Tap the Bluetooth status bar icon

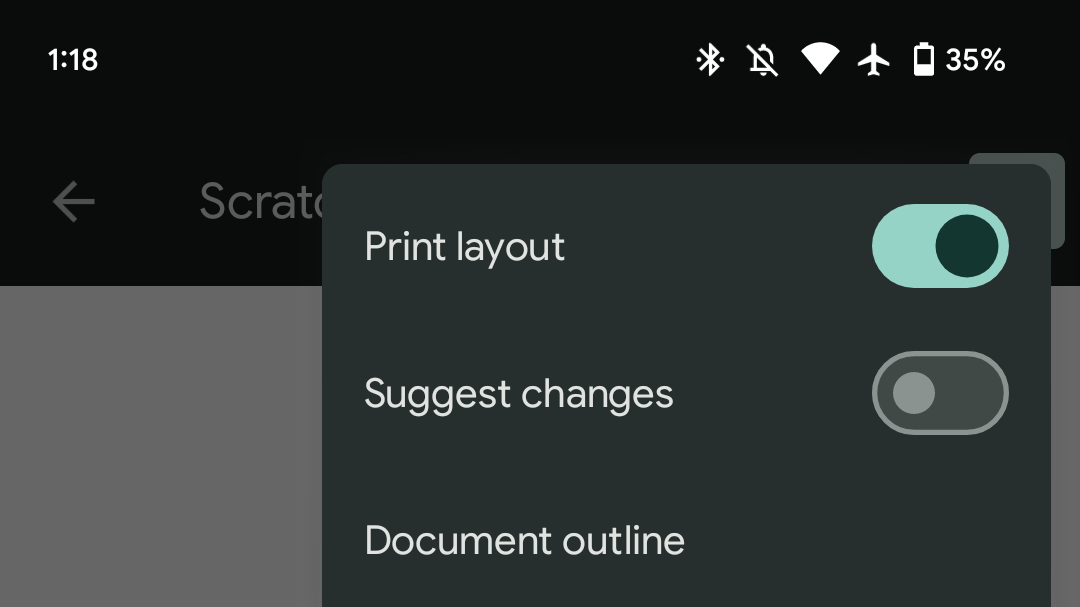[x=710, y=60]
